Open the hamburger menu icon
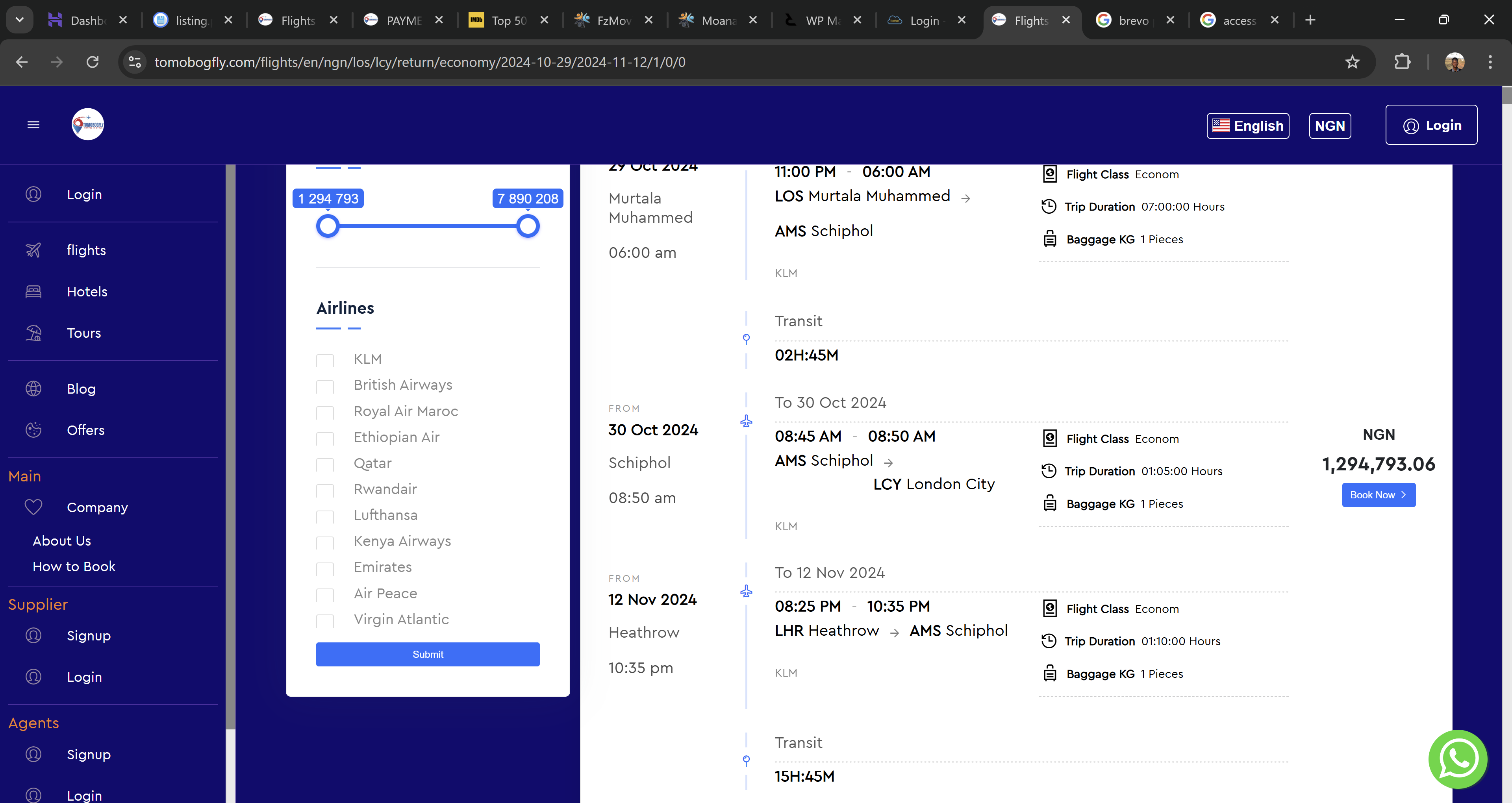The height and width of the screenshot is (803, 1512). click(33, 125)
